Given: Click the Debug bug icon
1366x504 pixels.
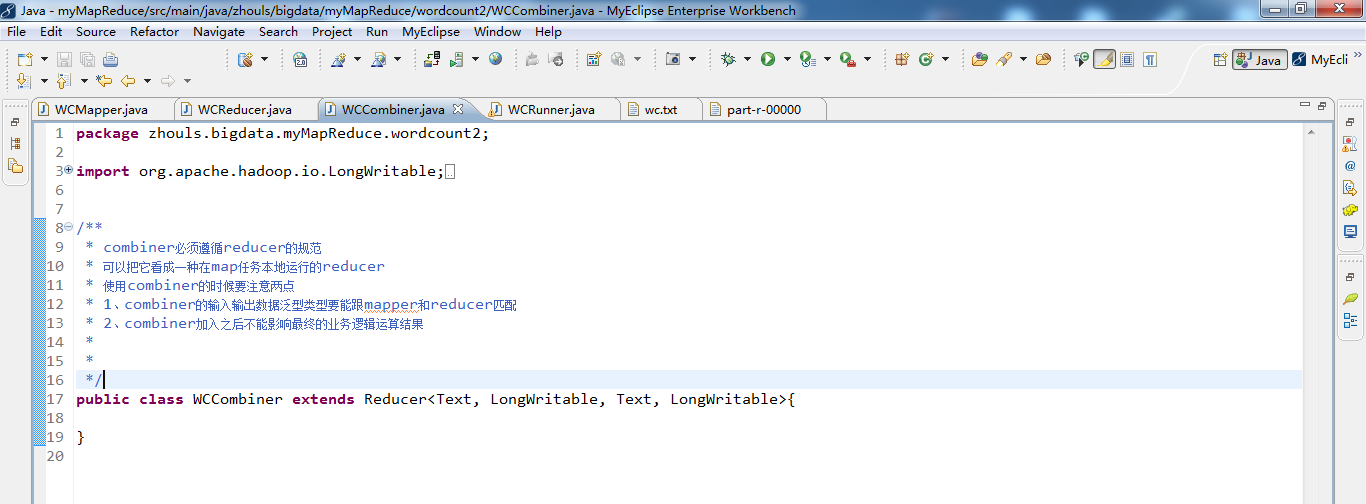Looking at the screenshot, I should tap(728, 60).
